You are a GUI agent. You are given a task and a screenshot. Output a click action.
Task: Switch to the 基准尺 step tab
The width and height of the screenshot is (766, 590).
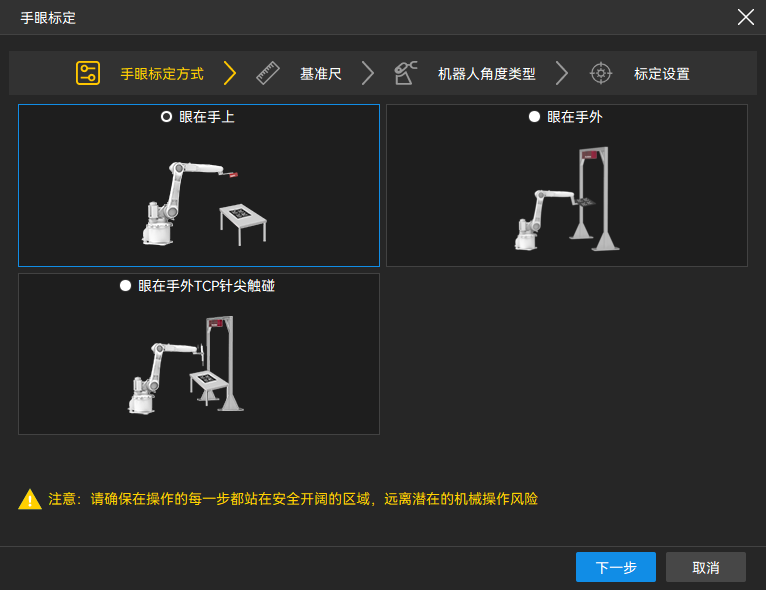320,74
